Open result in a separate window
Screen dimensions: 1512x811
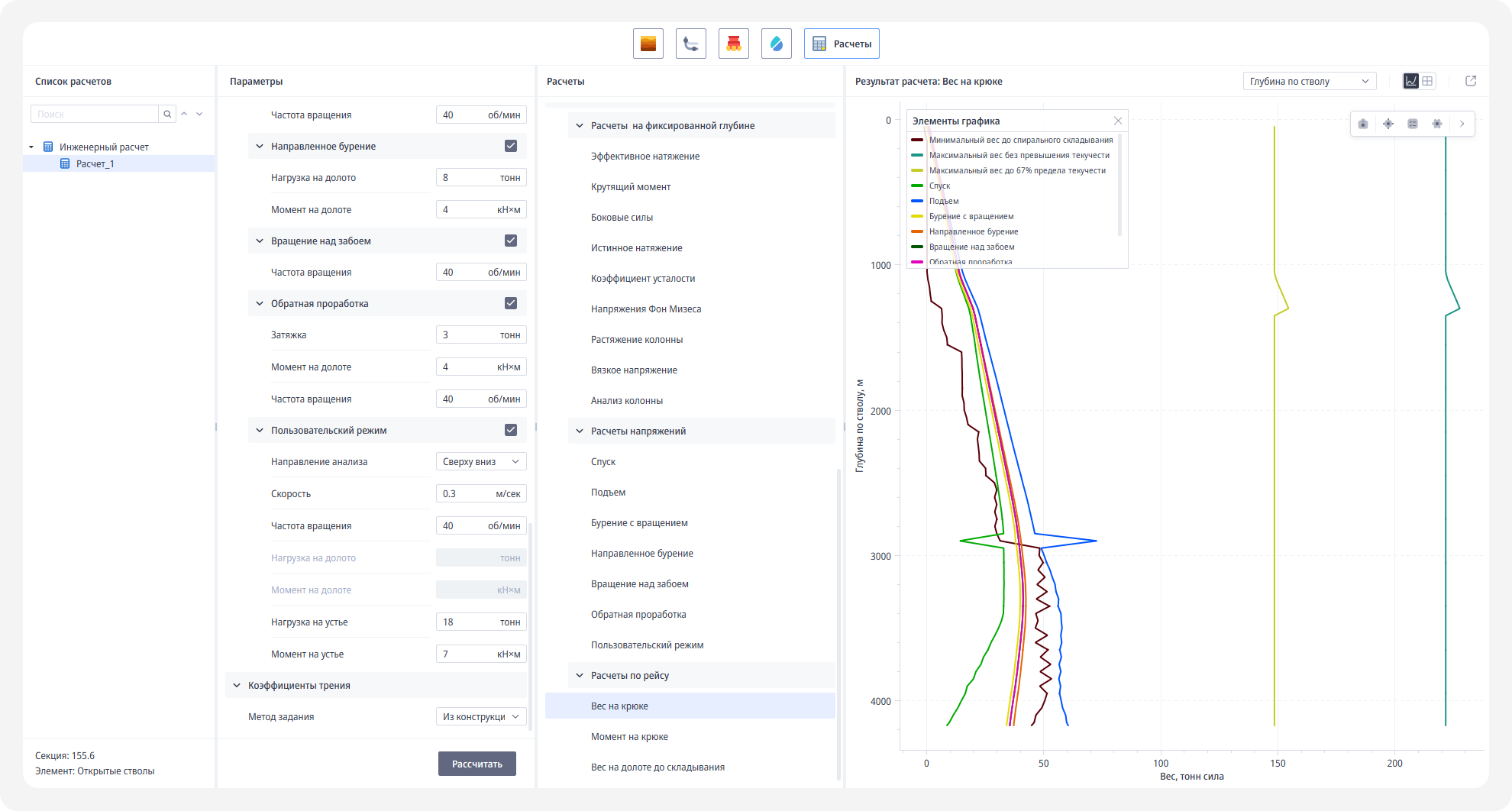coord(1470,81)
